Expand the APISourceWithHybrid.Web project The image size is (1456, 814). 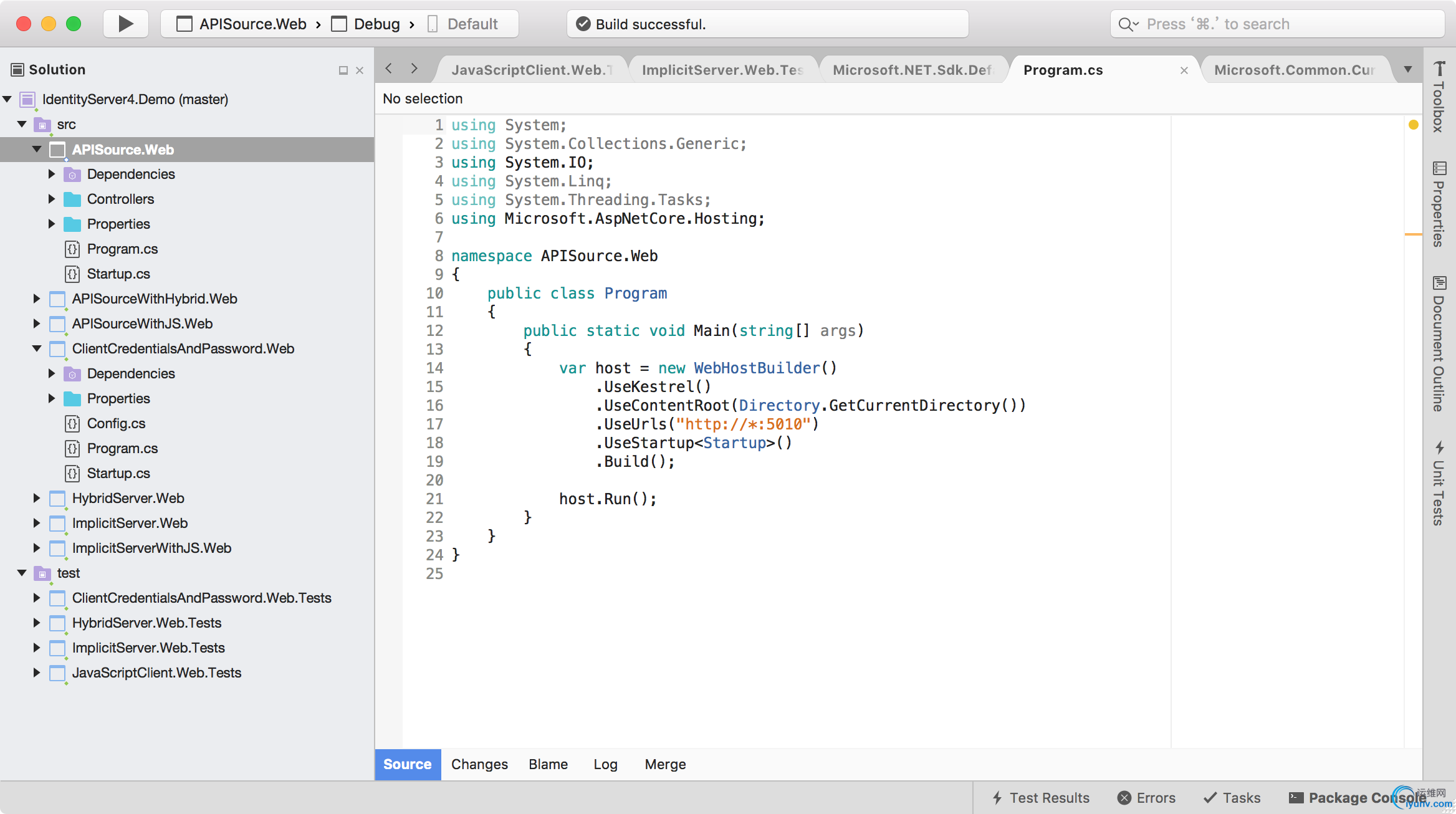37,299
